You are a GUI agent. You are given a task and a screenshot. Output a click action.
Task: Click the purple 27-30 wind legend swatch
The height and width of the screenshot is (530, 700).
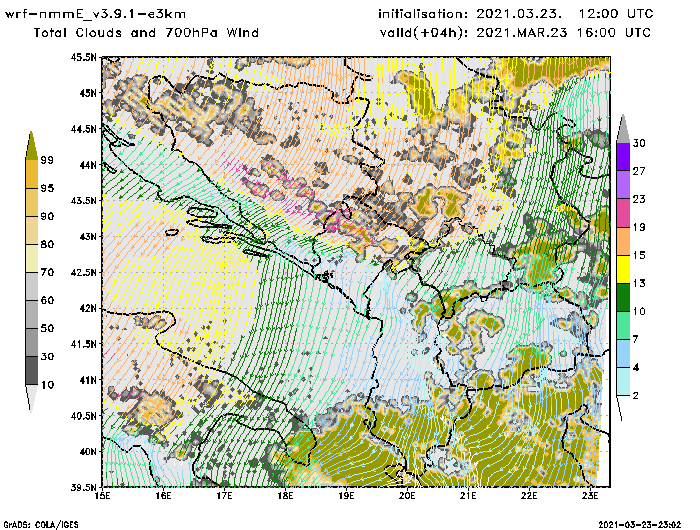(623, 157)
